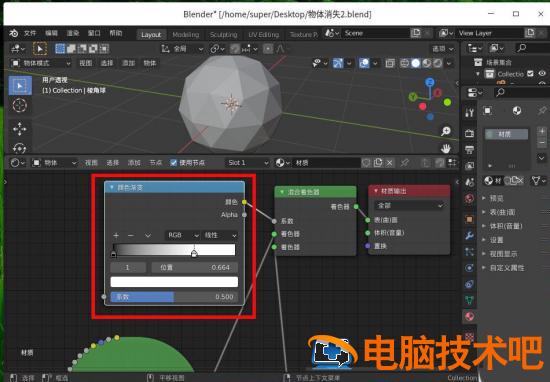This screenshot has width=550, height=382.
Task: Click the white color swatch in color ramp node
Action: [174, 282]
